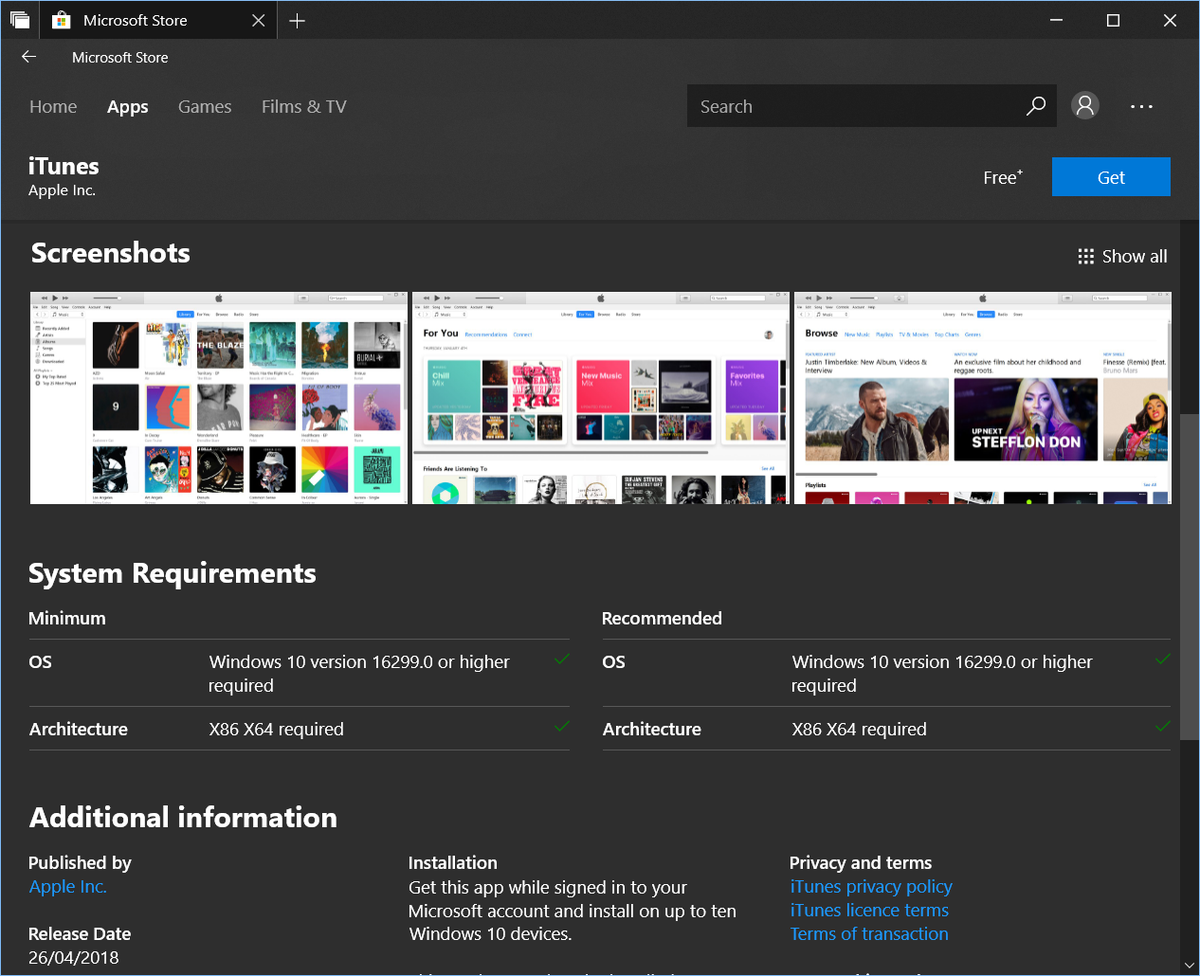
Task: Open the tab overview icon in the title bar
Action: 20,20
